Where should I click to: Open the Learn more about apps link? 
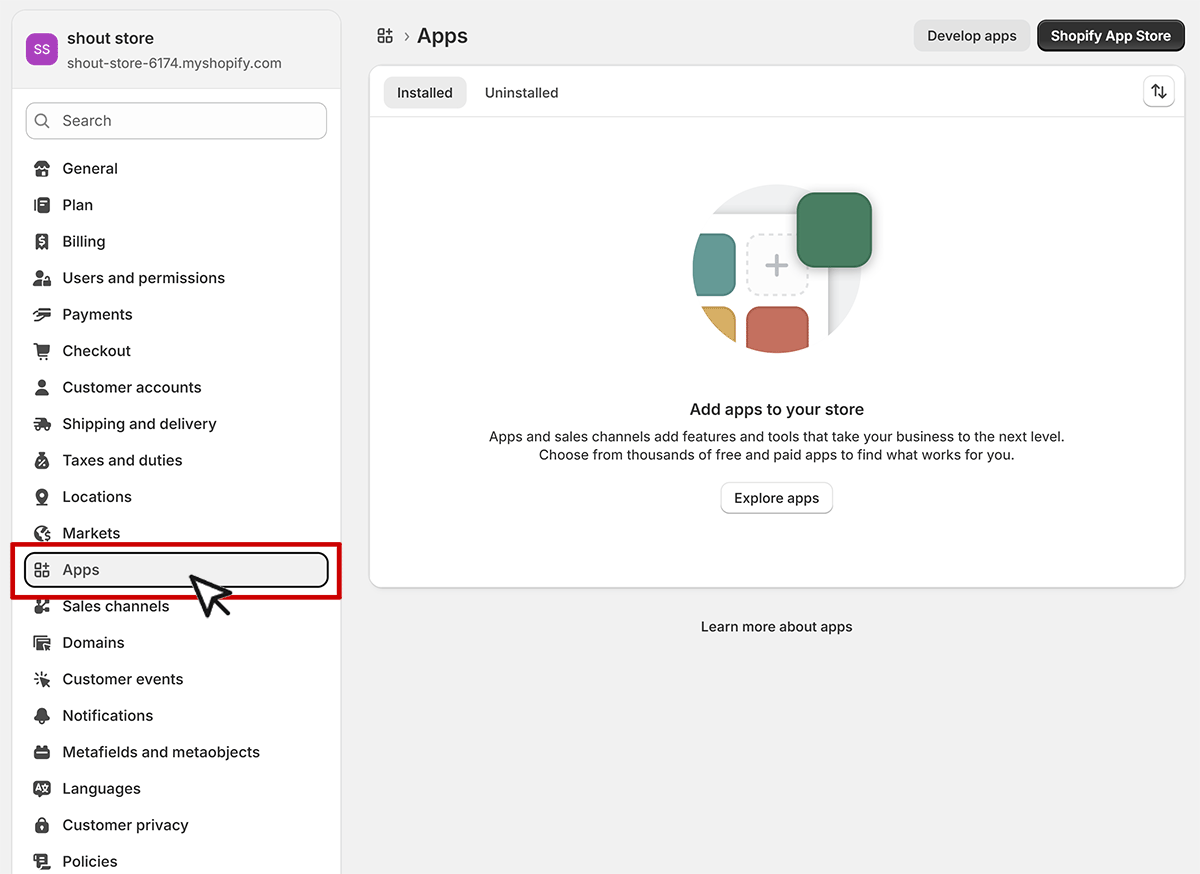[776, 626]
